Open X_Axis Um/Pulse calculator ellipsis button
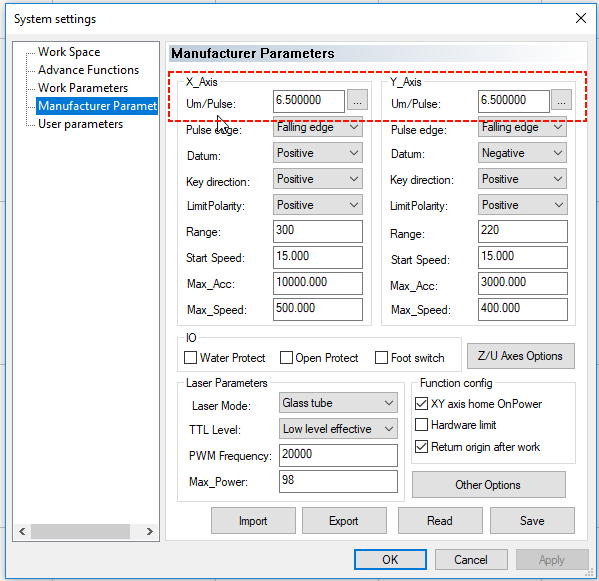This screenshot has height=581, width=599. 357,100
